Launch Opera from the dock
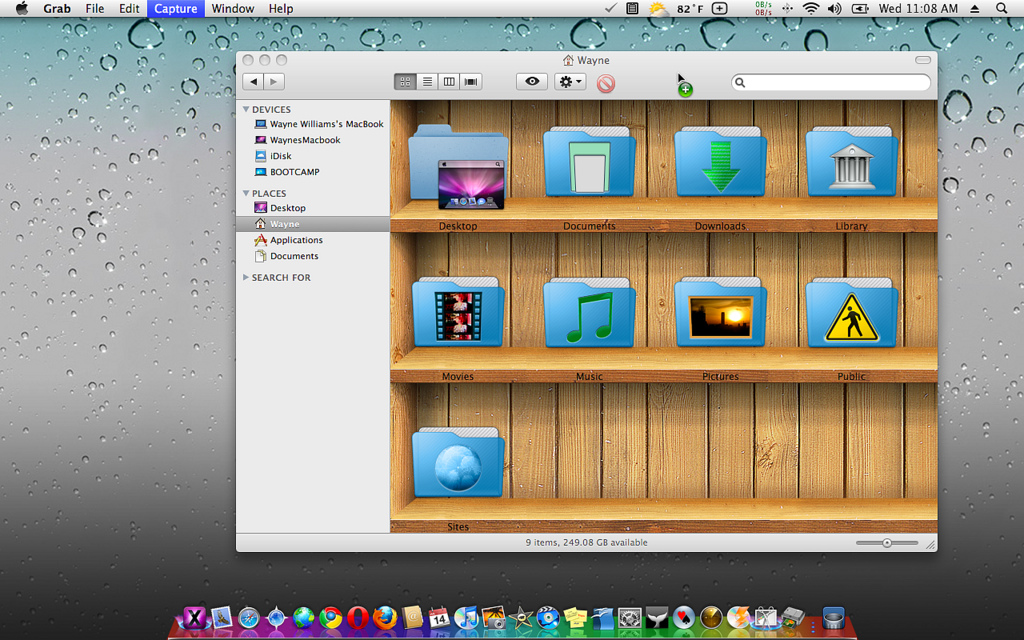Image resolution: width=1024 pixels, height=640 pixels. pos(358,617)
